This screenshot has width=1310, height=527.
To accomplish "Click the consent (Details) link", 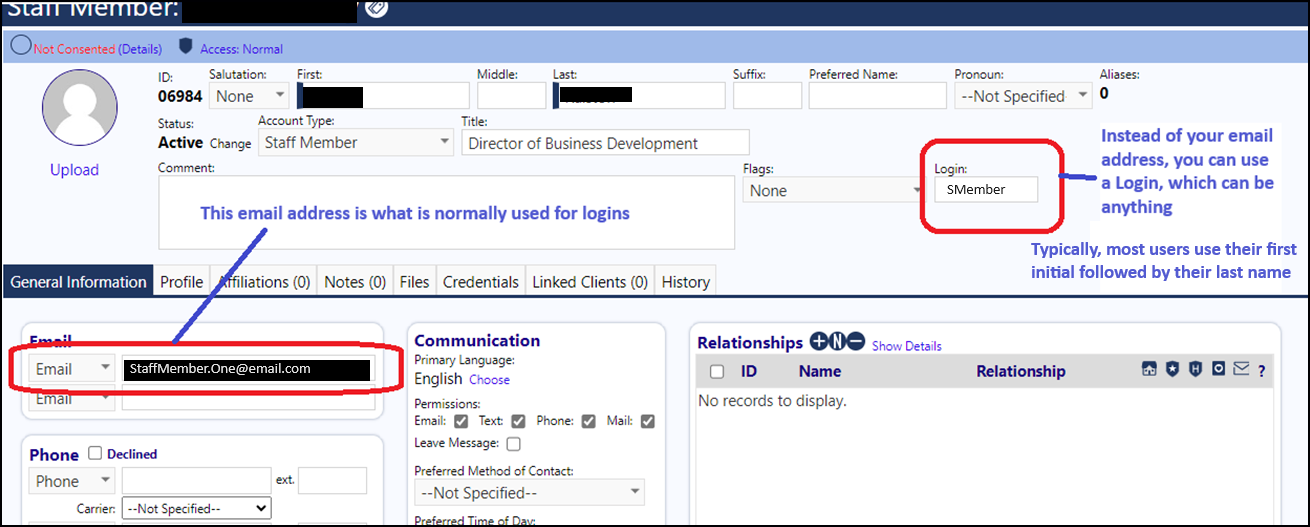I will [x=140, y=49].
